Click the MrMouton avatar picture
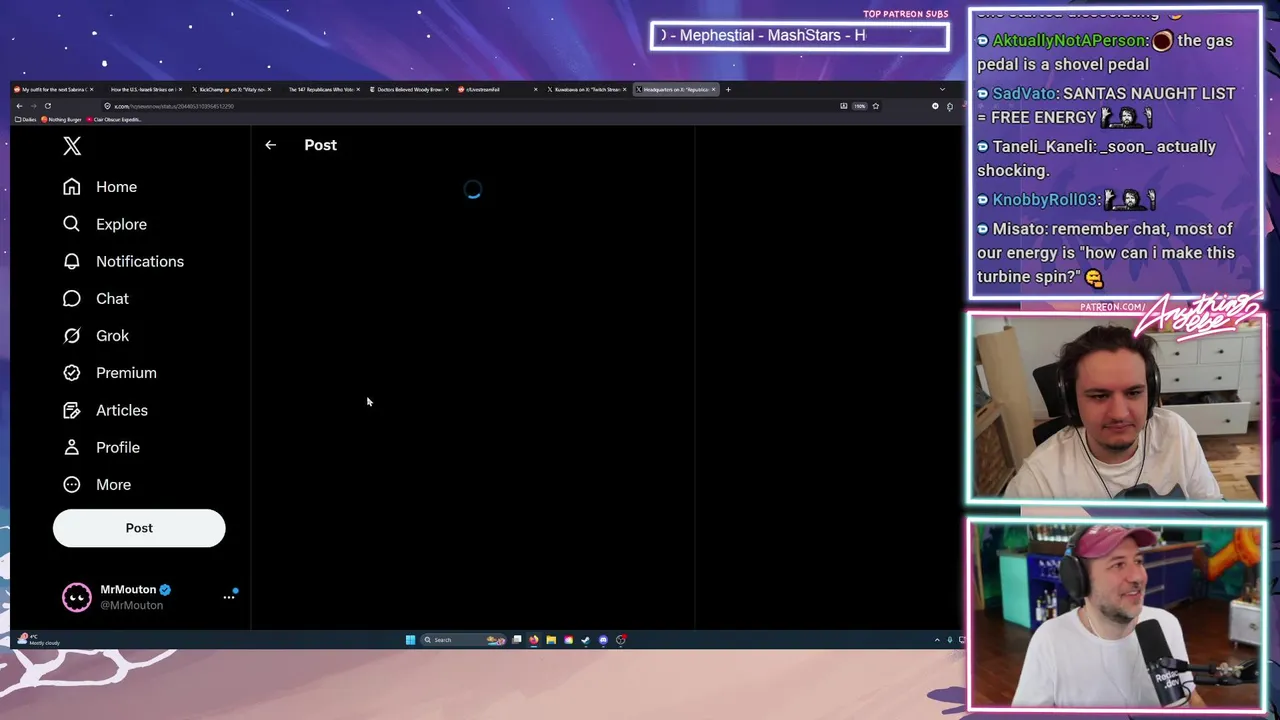The width and height of the screenshot is (1280, 720). coord(76,597)
